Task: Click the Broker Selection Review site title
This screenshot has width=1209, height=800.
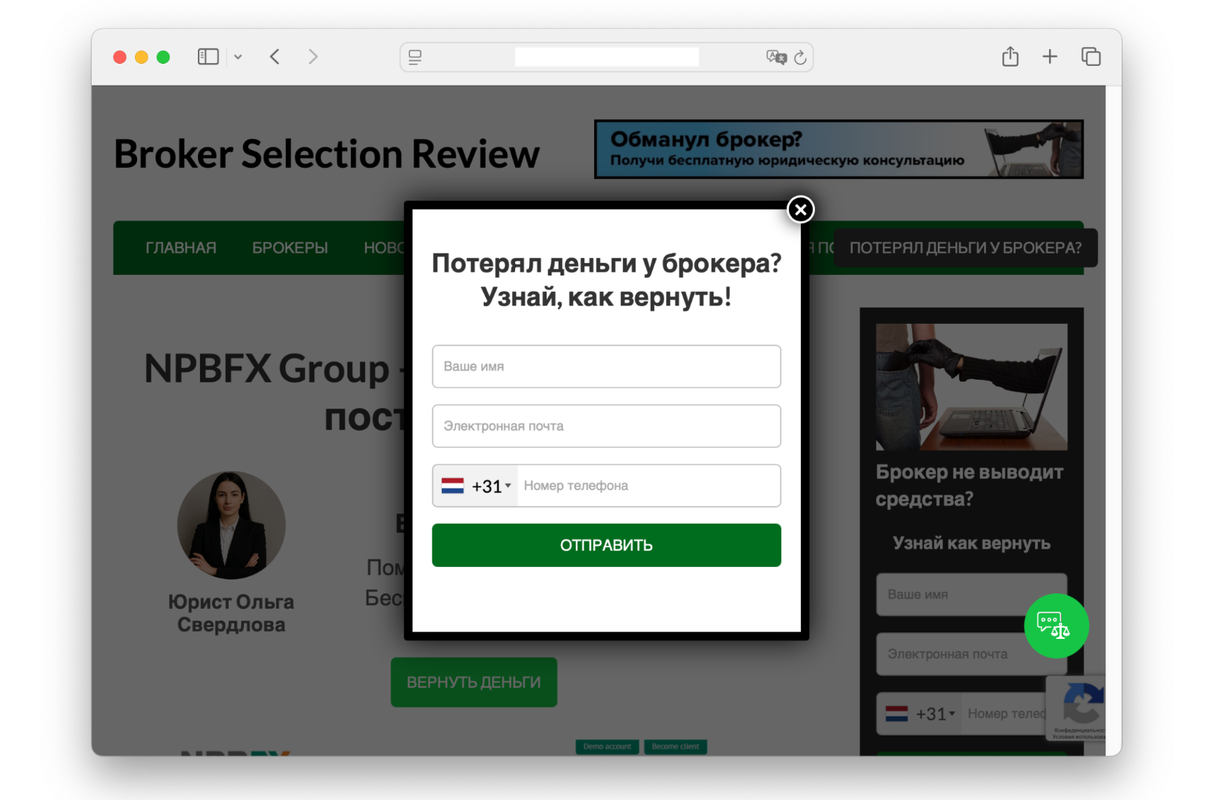Action: (326, 154)
